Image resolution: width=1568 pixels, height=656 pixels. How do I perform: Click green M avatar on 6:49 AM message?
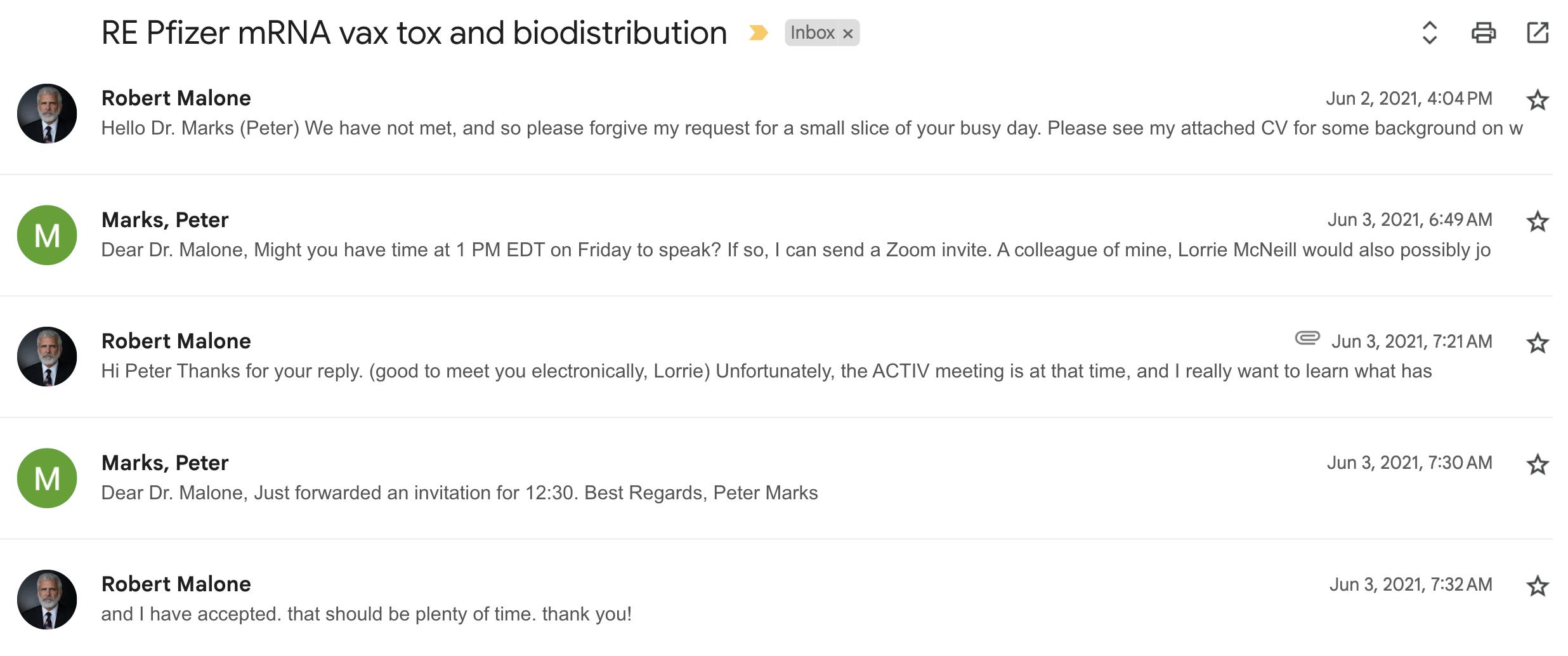(47, 235)
